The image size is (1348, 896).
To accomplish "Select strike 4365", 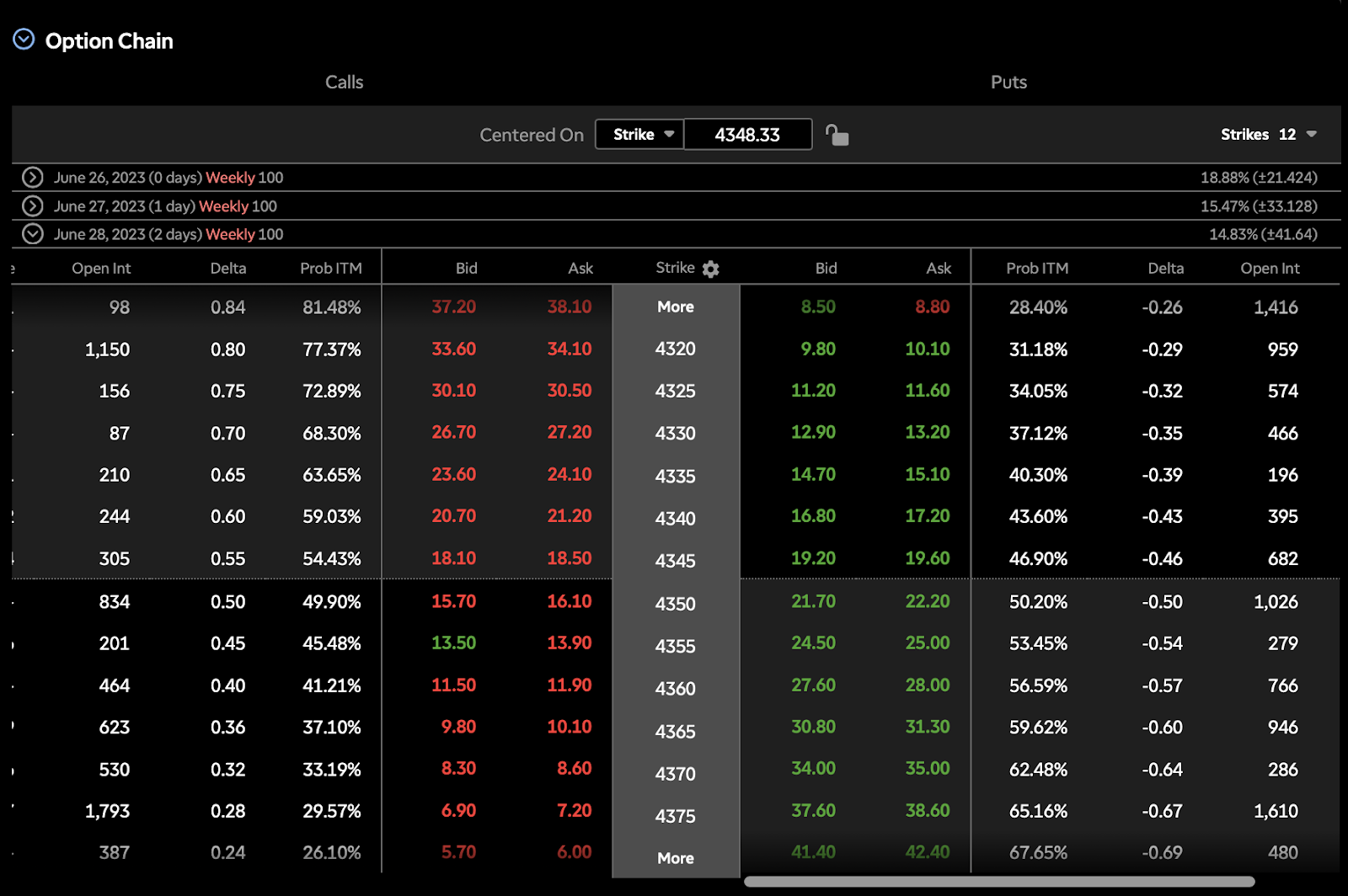I will [676, 731].
